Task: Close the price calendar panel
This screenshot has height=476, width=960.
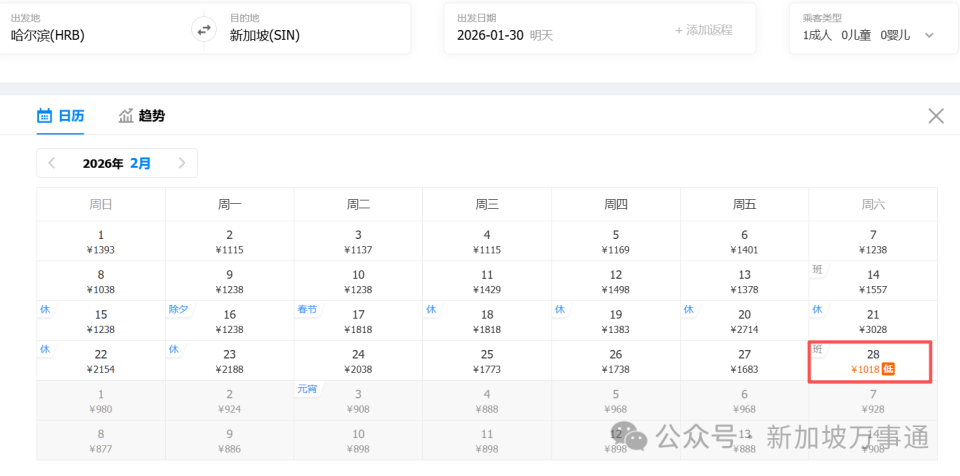Action: [935, 116]
